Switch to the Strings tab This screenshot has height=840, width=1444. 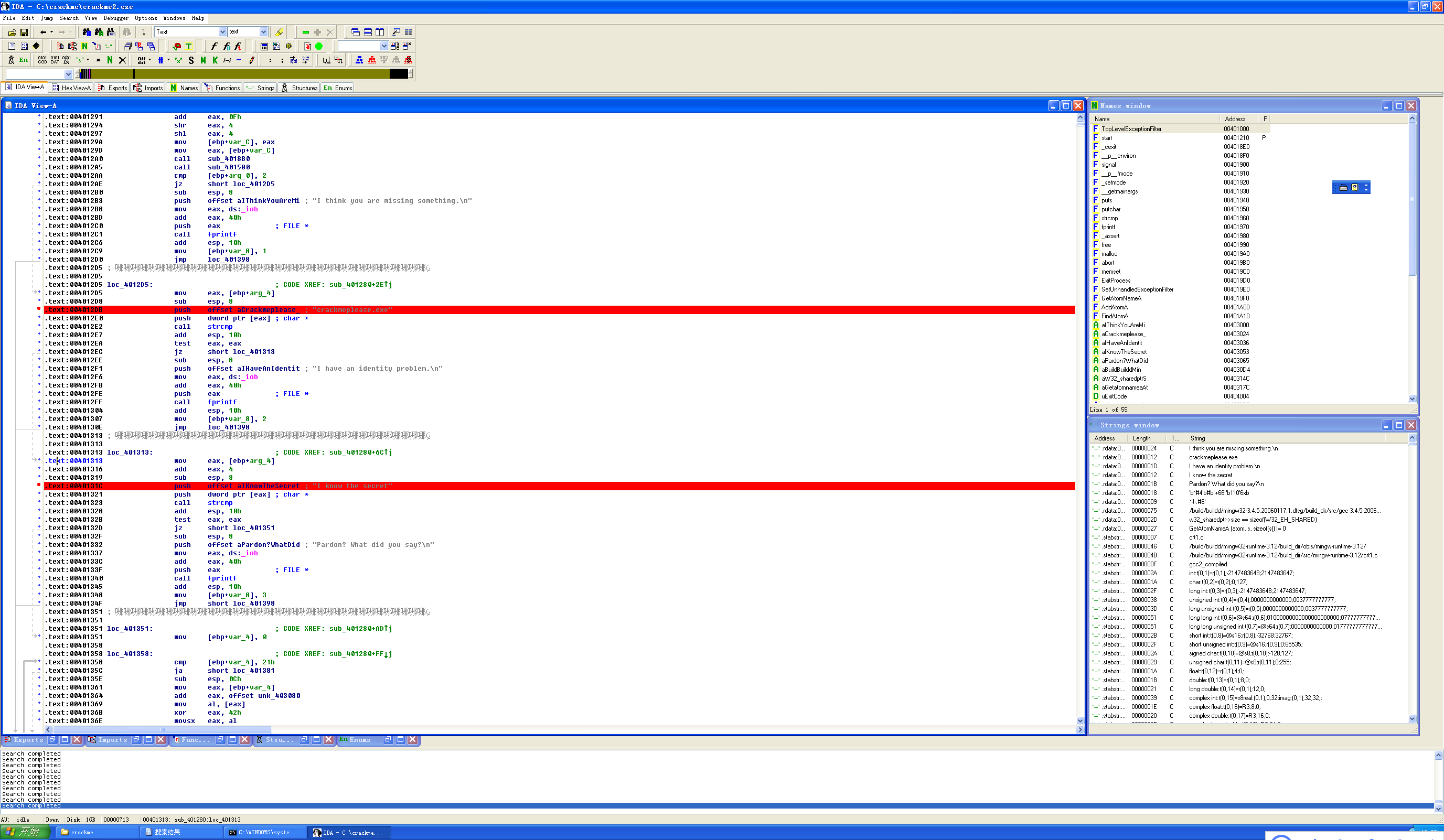[261, 88]
